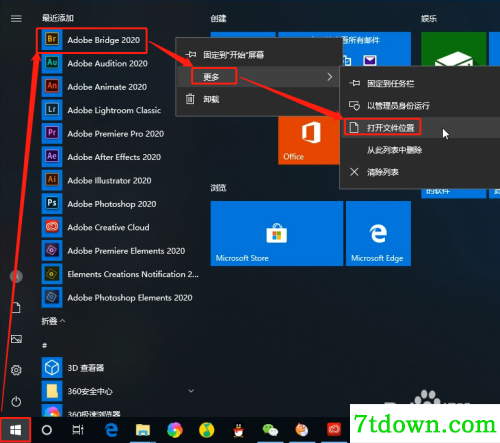Launch Adobe Premiere Elements 2020 icon
This screenshot has width=500, height=443.
pyautogui.click(x=52, y=251)
